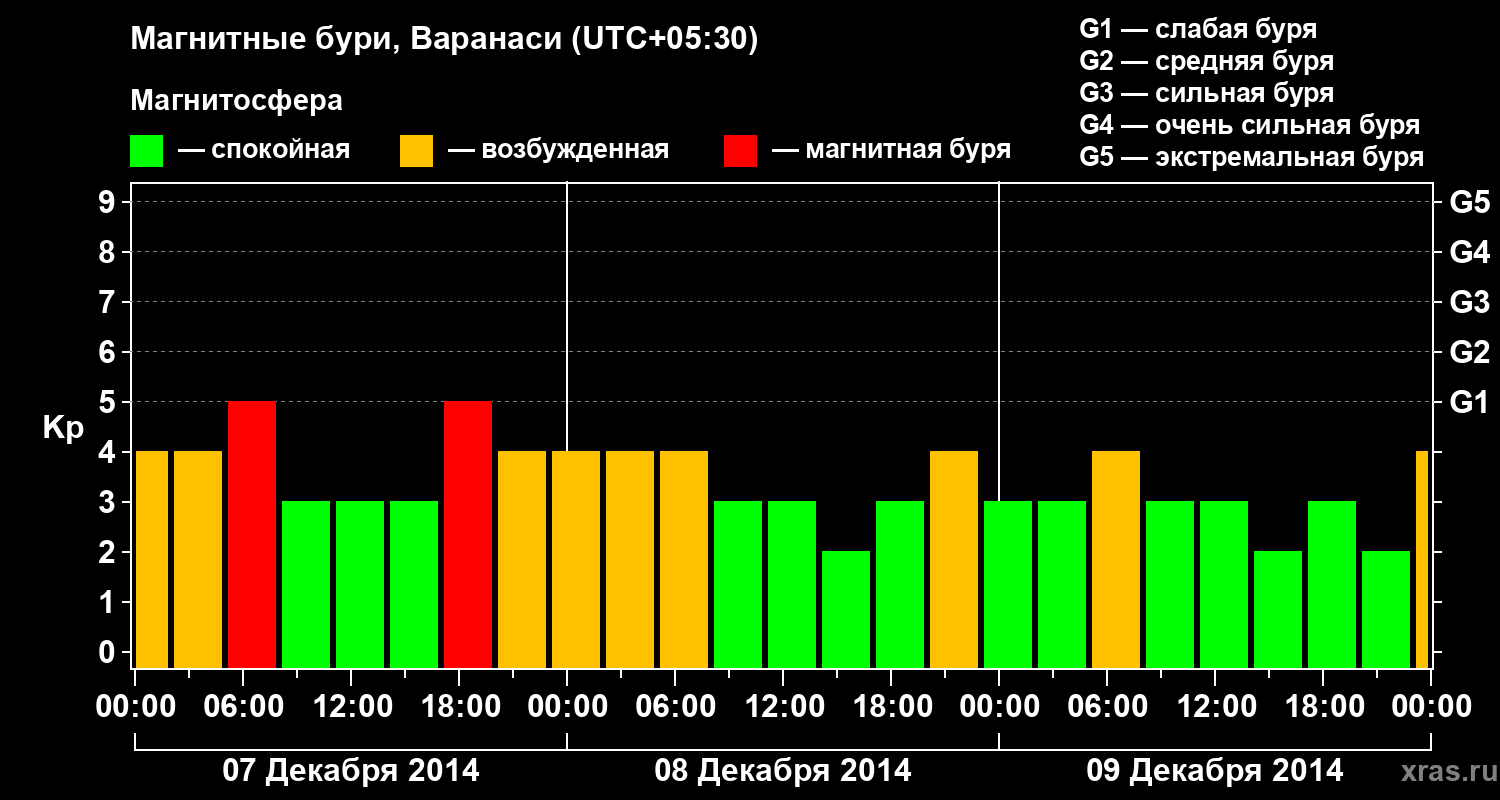Click the '07 Декабря 2014' date label
The width and height of the screenshot is (1500, 800).
tap(350, 771)
